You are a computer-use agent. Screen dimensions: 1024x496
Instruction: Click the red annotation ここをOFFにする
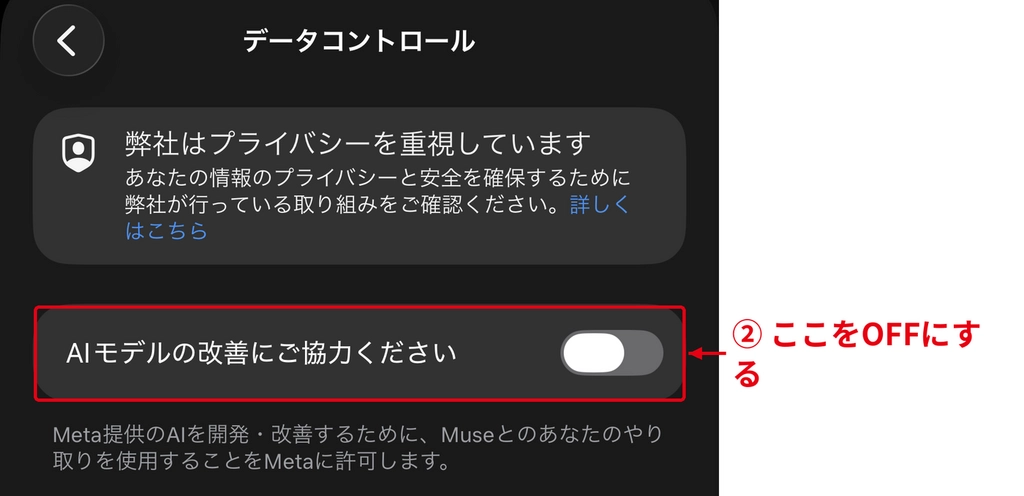click(856, 353)
